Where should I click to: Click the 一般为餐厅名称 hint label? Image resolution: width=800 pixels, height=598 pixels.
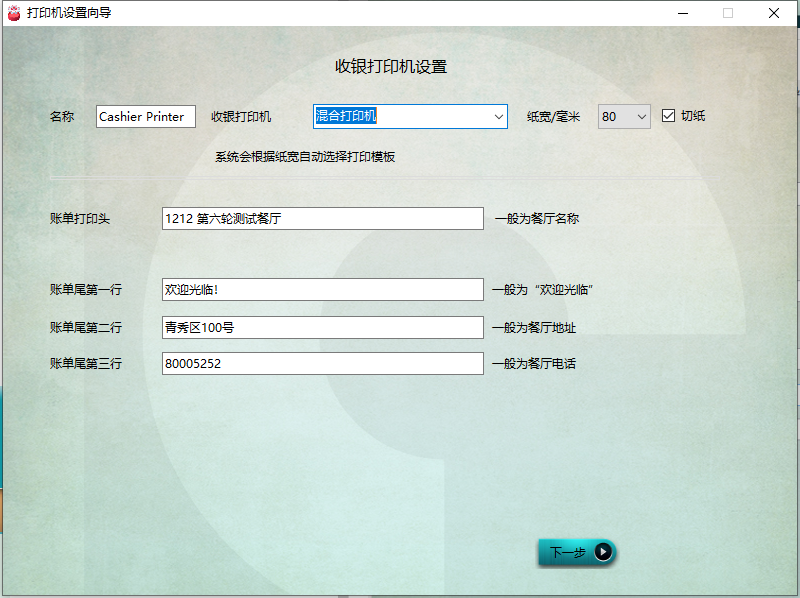[x=536, y=218]
